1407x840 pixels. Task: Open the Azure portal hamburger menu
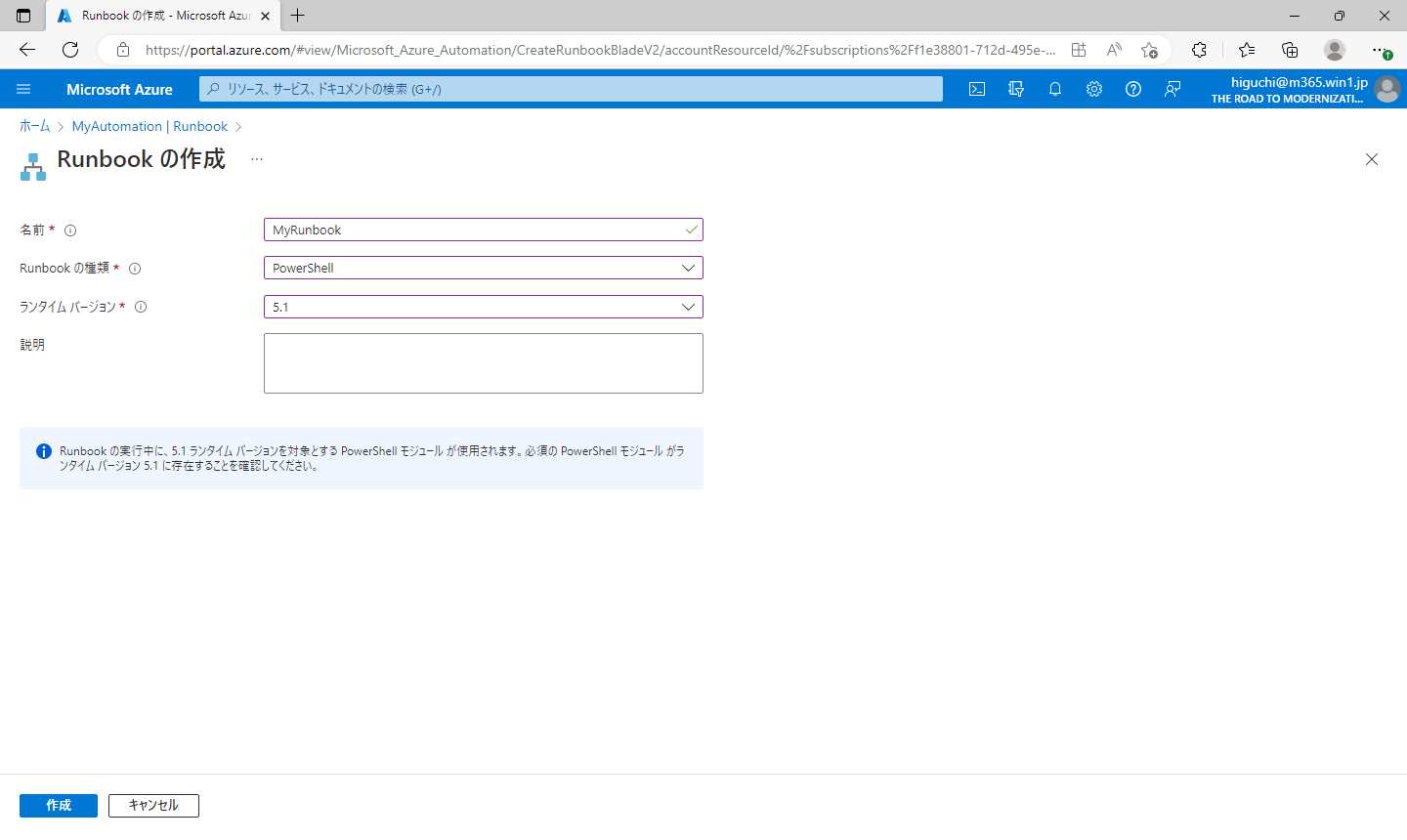coord(23,89)
